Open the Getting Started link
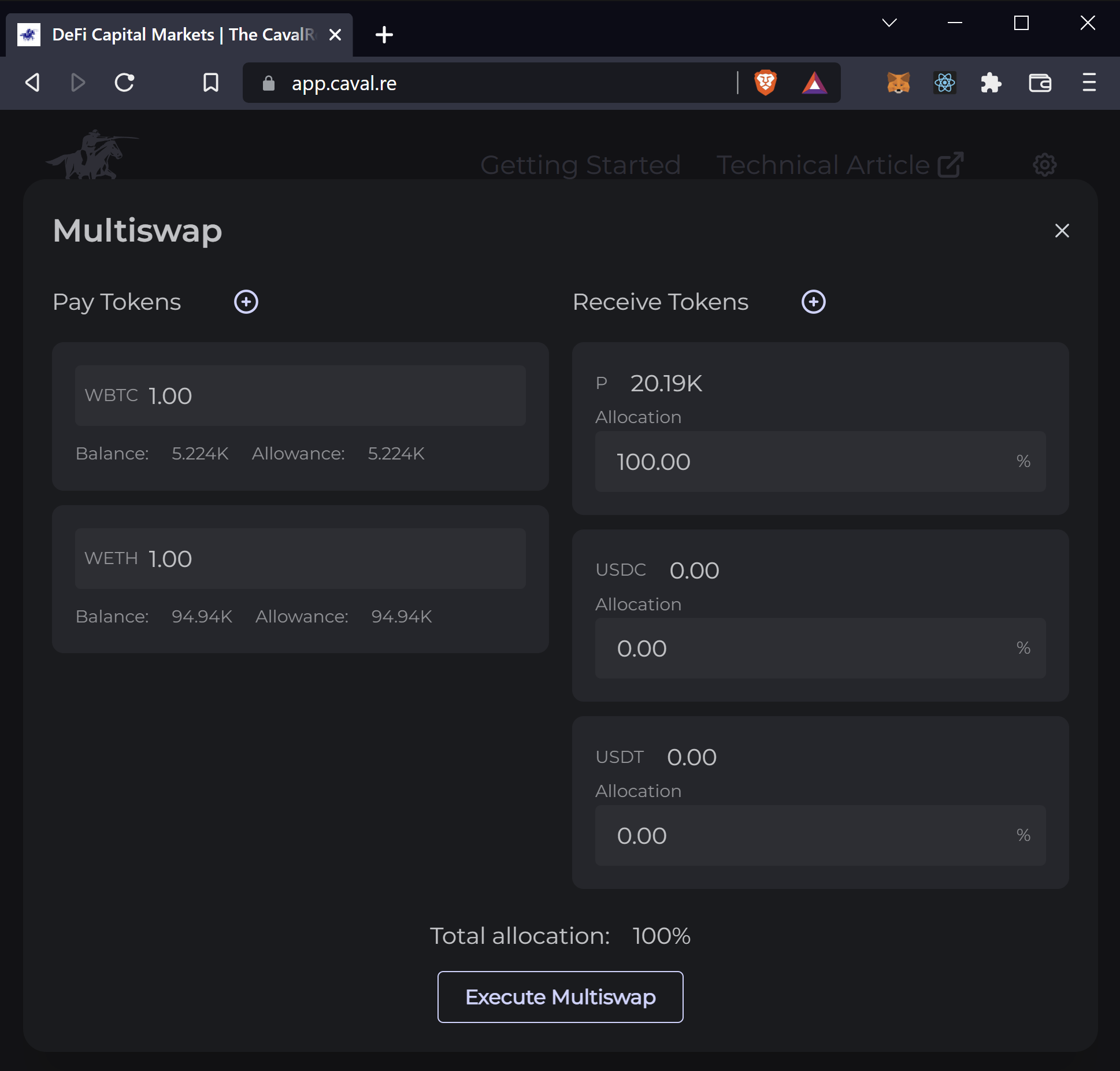This screenshot has width=1120, height=1071. tap(580, 165)
